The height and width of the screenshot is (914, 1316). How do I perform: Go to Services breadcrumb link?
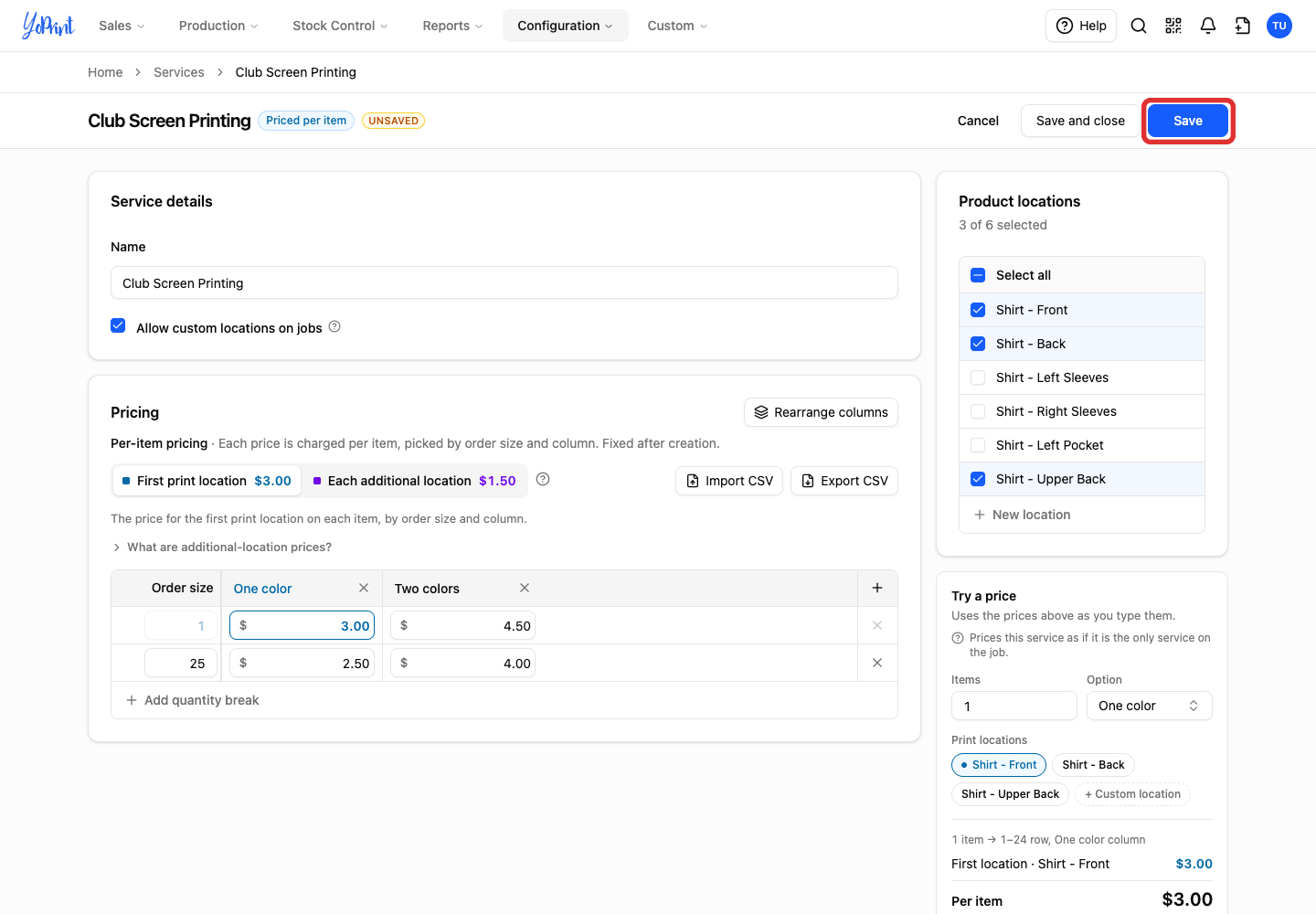179,72
